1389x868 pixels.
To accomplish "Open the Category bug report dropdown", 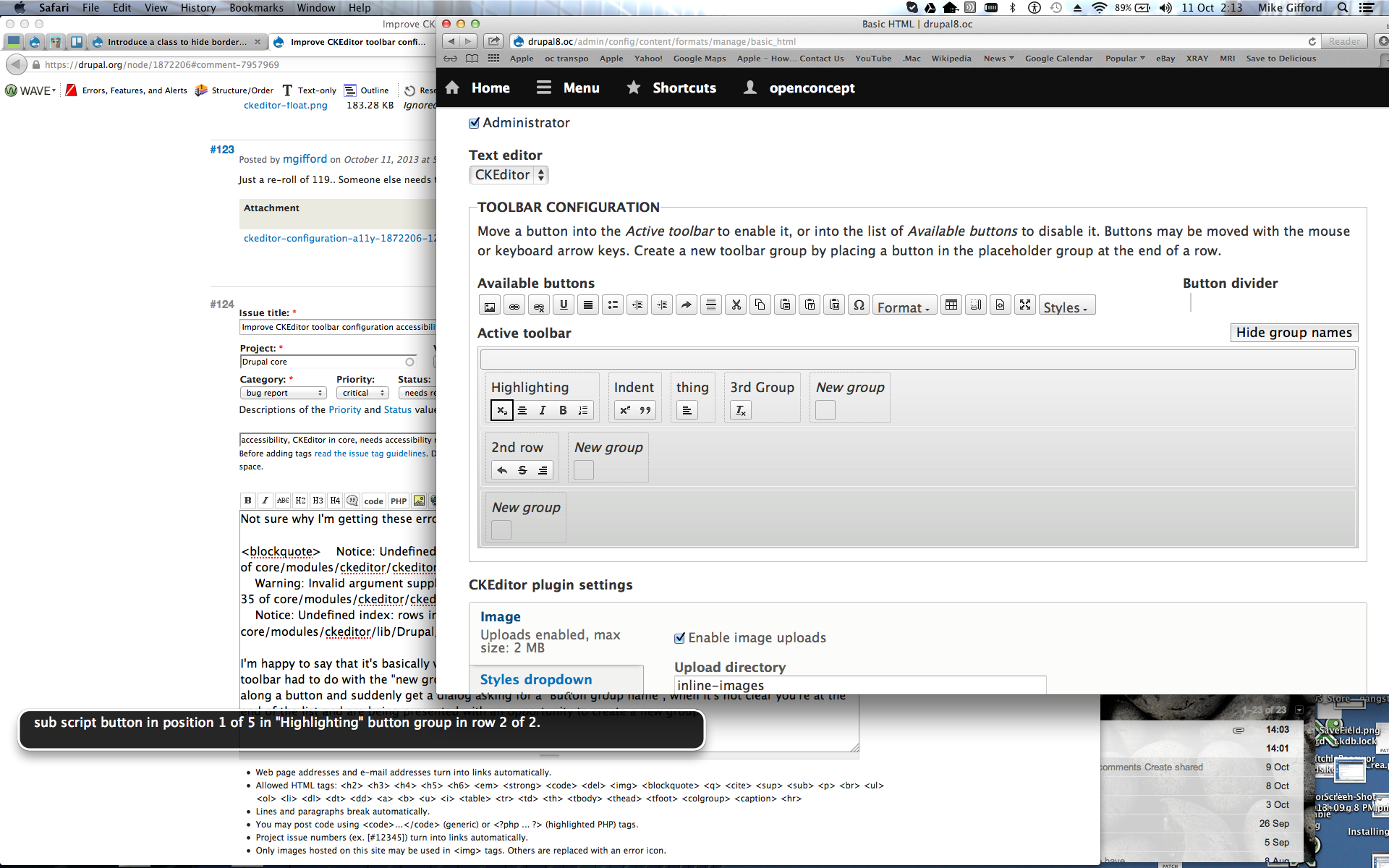I will (x=283, y=393).
